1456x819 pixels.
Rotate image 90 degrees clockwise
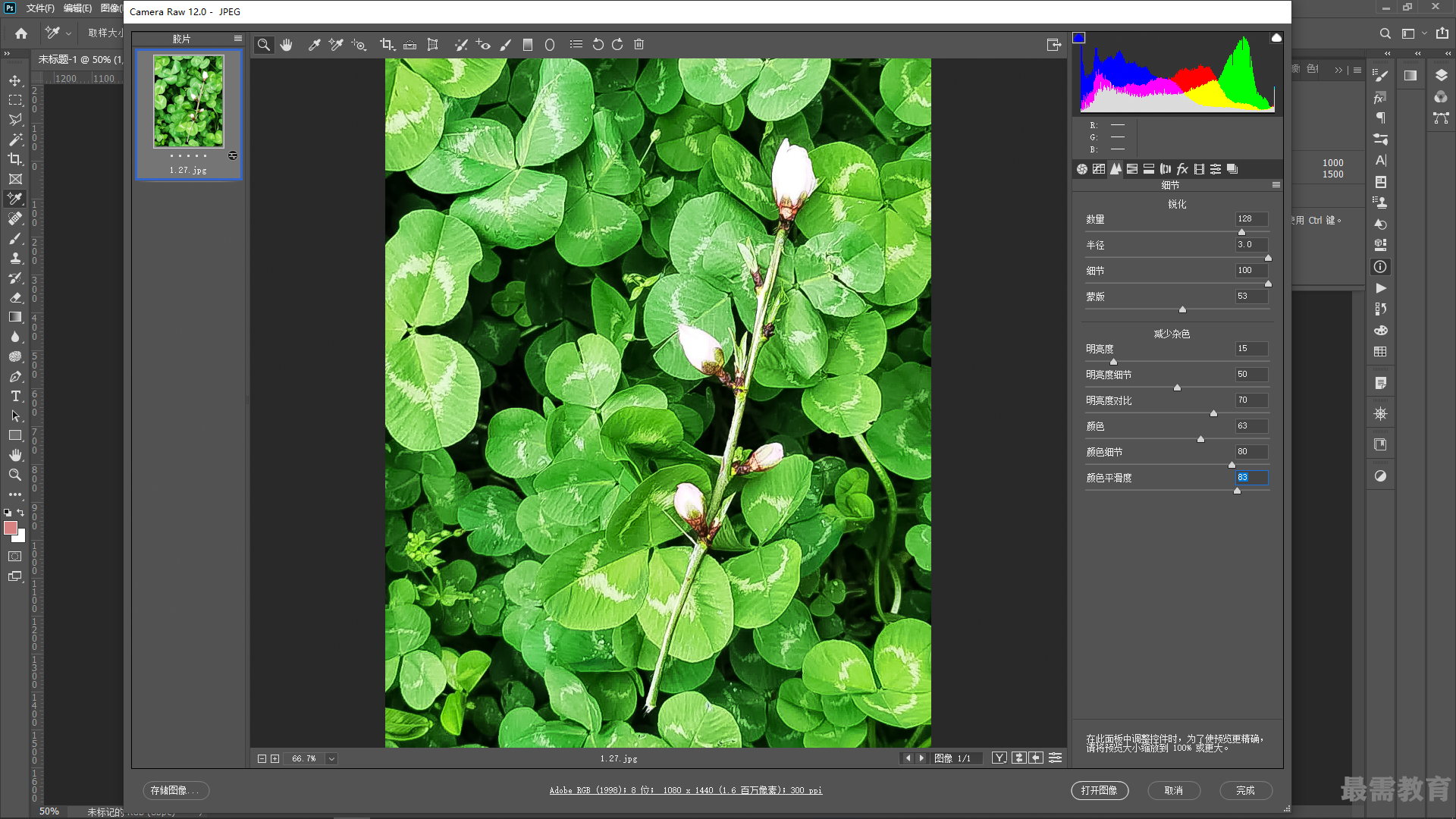tap(617, 45)
